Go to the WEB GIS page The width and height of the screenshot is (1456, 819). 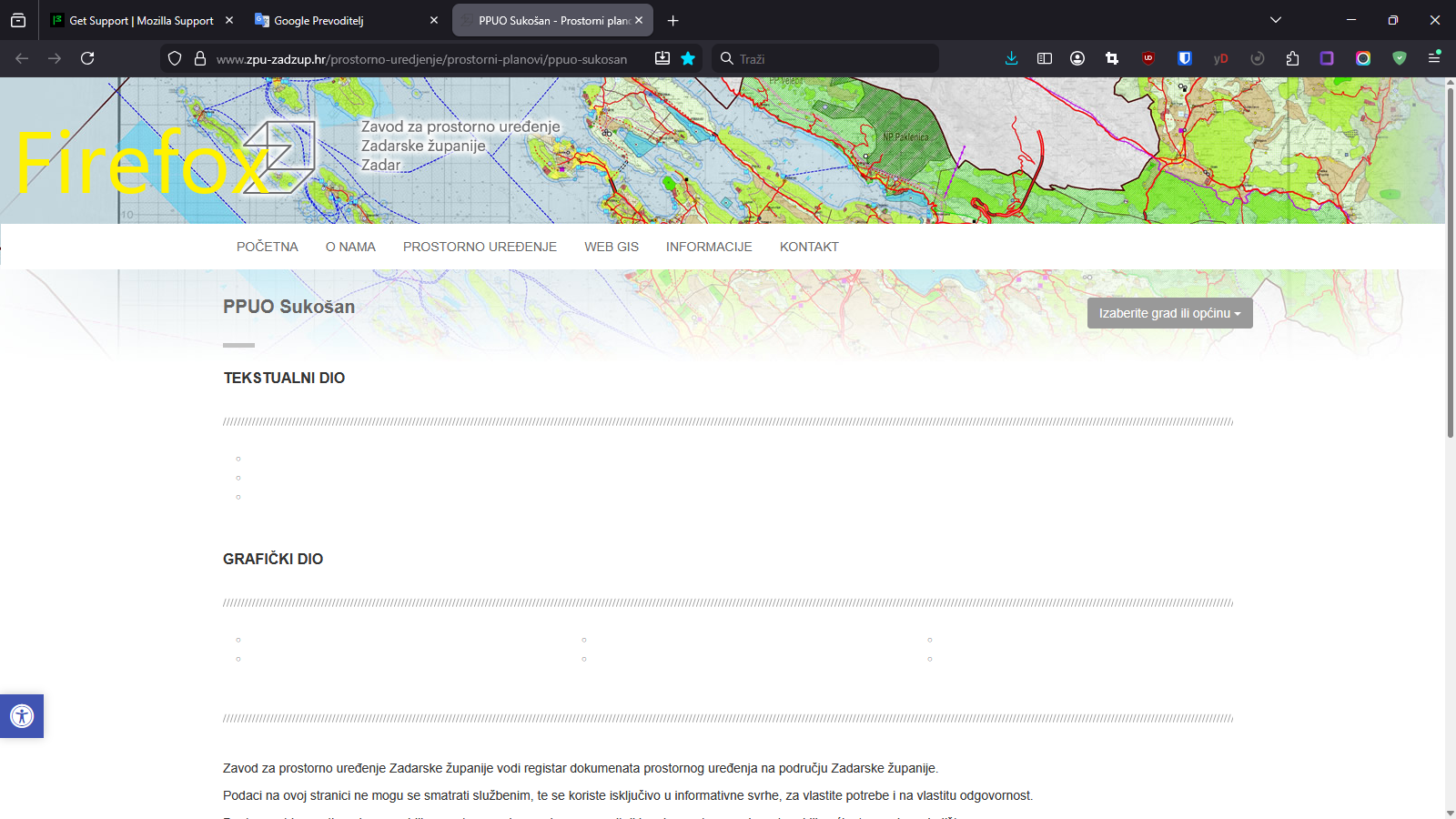click(x=612, y=247)
